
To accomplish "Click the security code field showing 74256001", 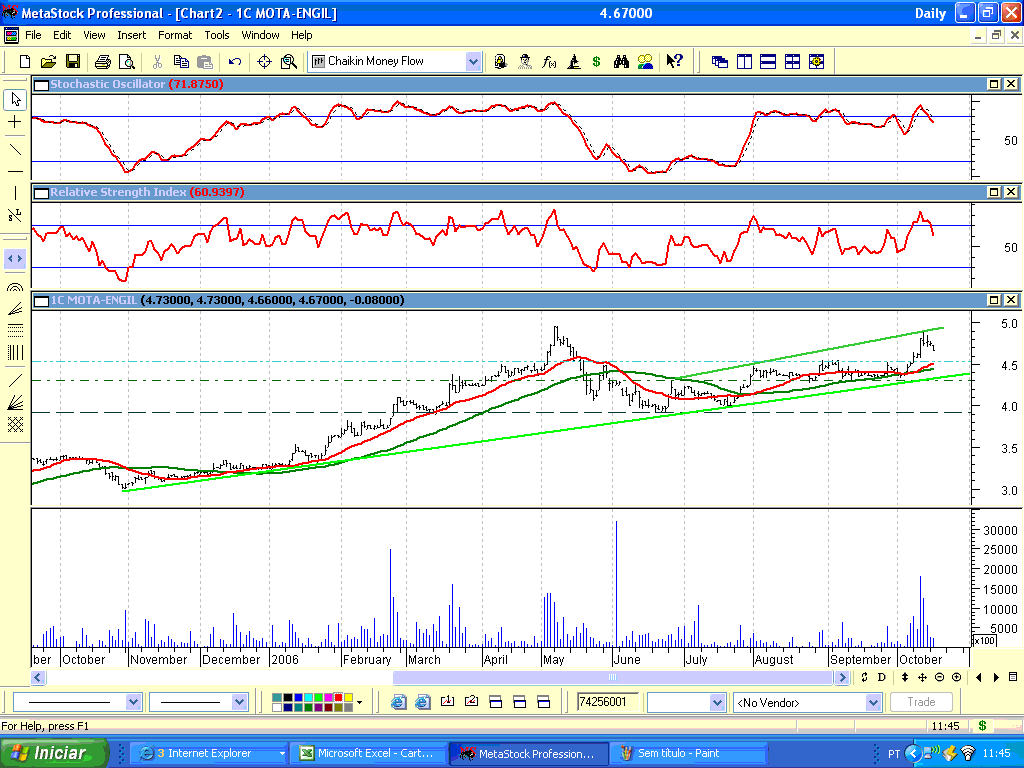I will point(607,702).
